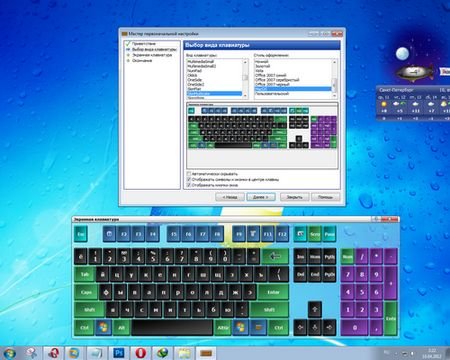Tap the F10 key icon between F9 and F11
This screenshot has width=450, height=360.
tap(253, 234)
